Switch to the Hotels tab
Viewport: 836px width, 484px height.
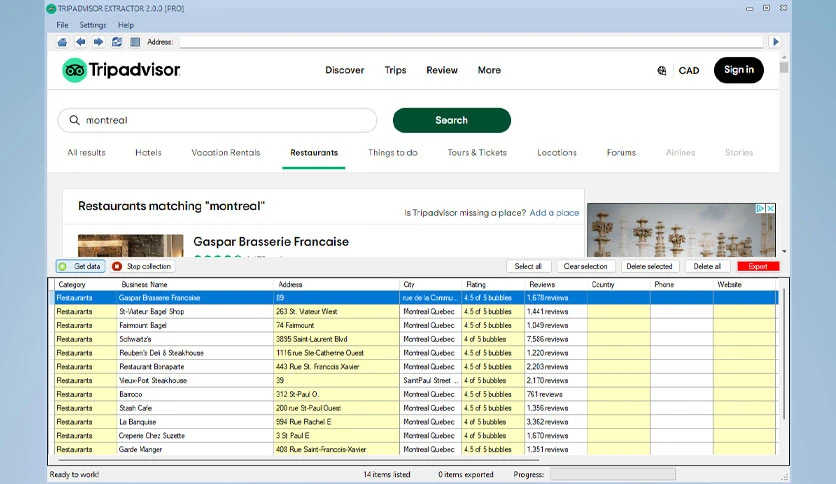[148, 152]
